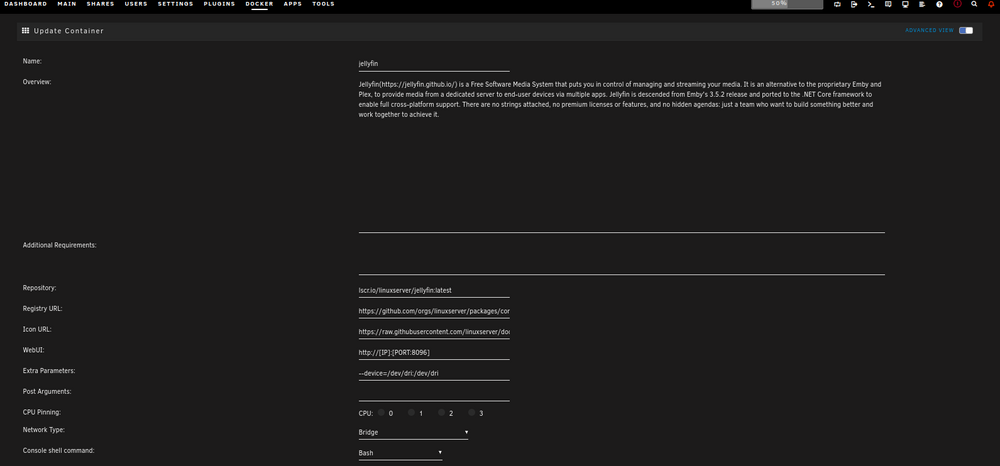Click the Extra Parameters field with --device=/dev/dri

click(434, 373)
